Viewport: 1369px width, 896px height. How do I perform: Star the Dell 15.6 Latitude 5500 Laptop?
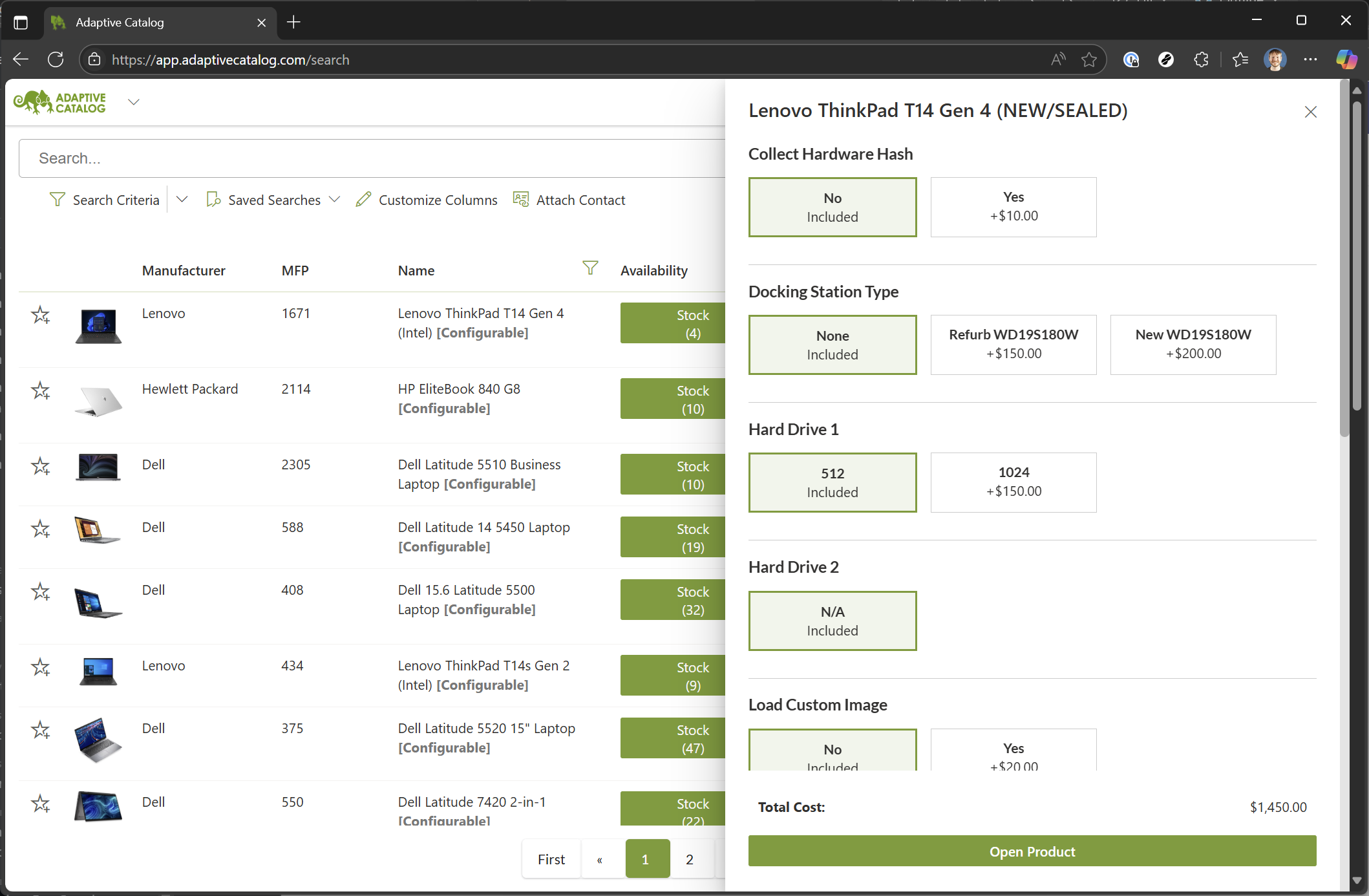(x=41, y=592)
